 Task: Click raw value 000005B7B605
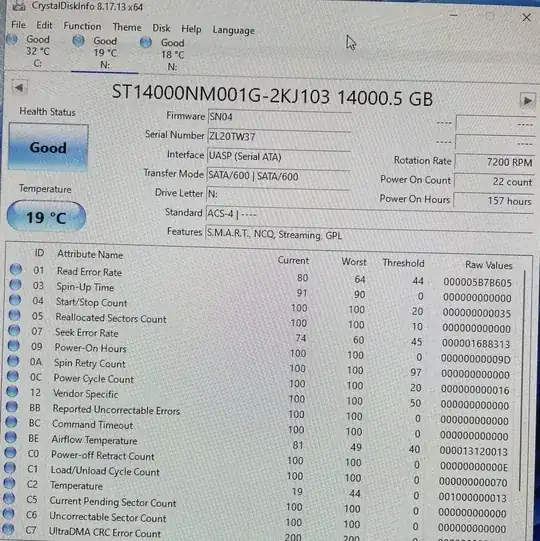[x=478, y=283]
